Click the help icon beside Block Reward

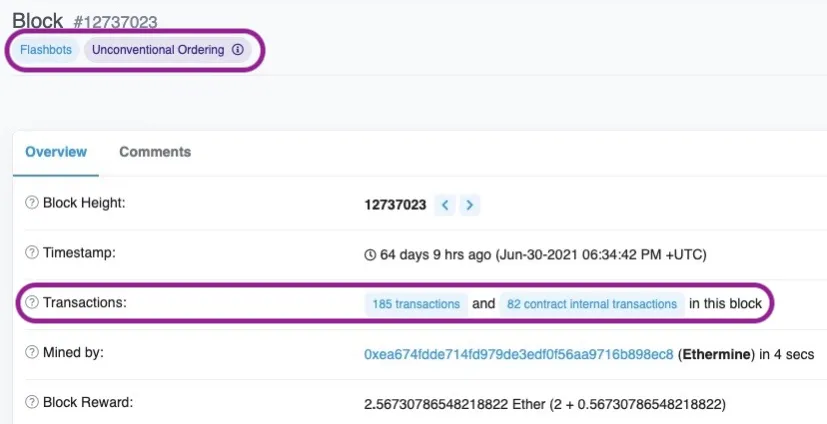click(31, 403)
